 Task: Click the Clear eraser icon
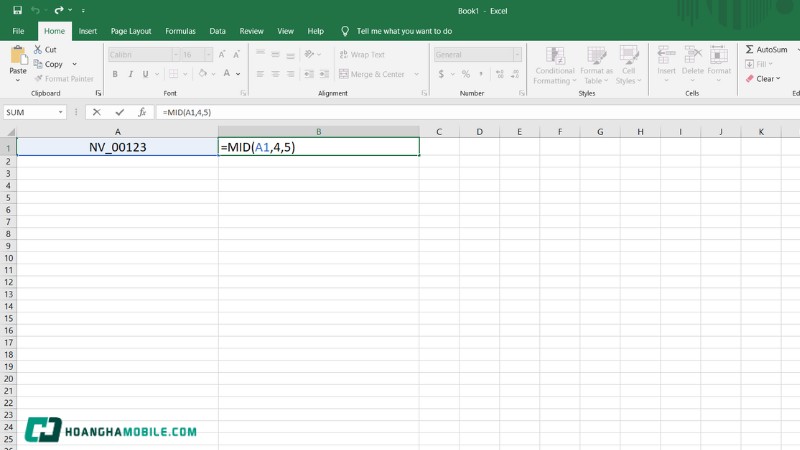pos(749,78)
